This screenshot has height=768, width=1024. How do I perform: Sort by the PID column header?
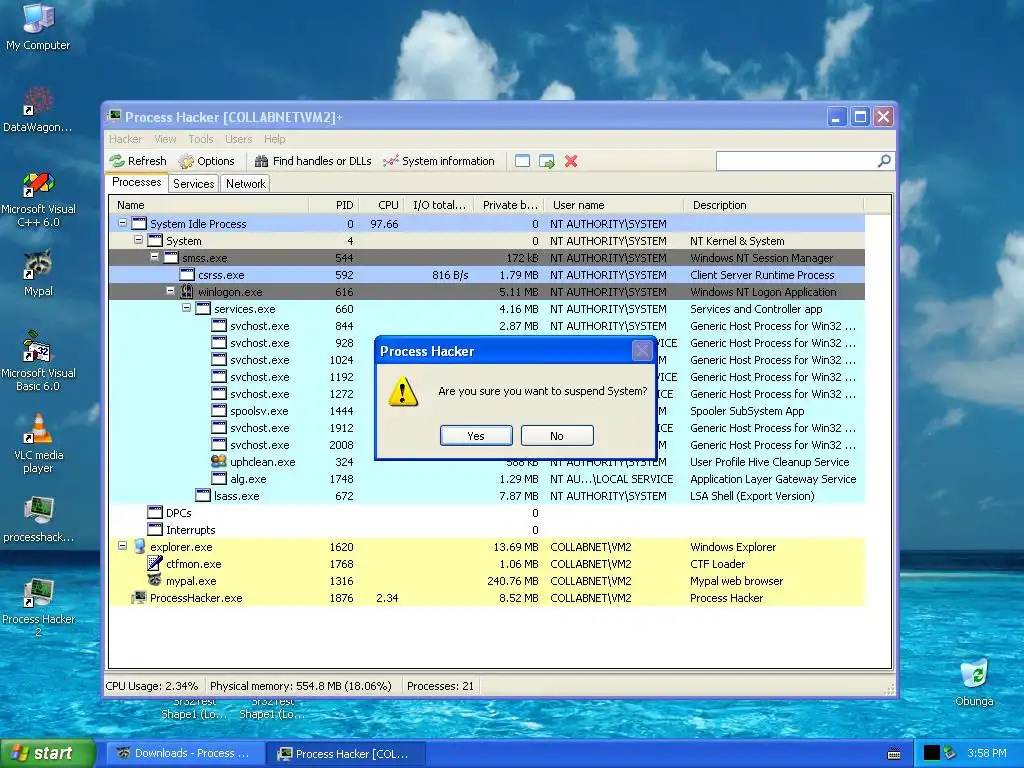point(333,205)
